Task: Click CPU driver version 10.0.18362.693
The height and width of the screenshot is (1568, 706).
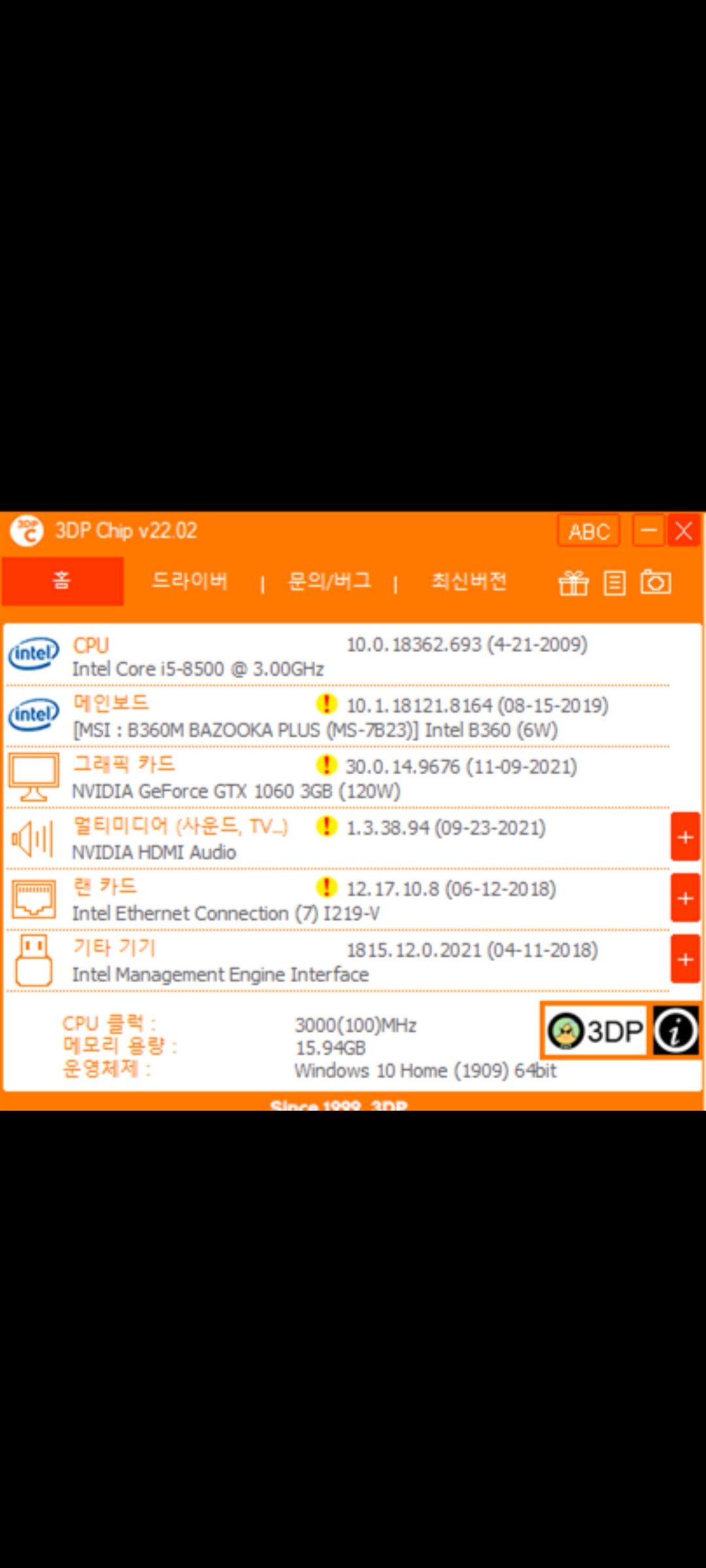Action: 467,645
